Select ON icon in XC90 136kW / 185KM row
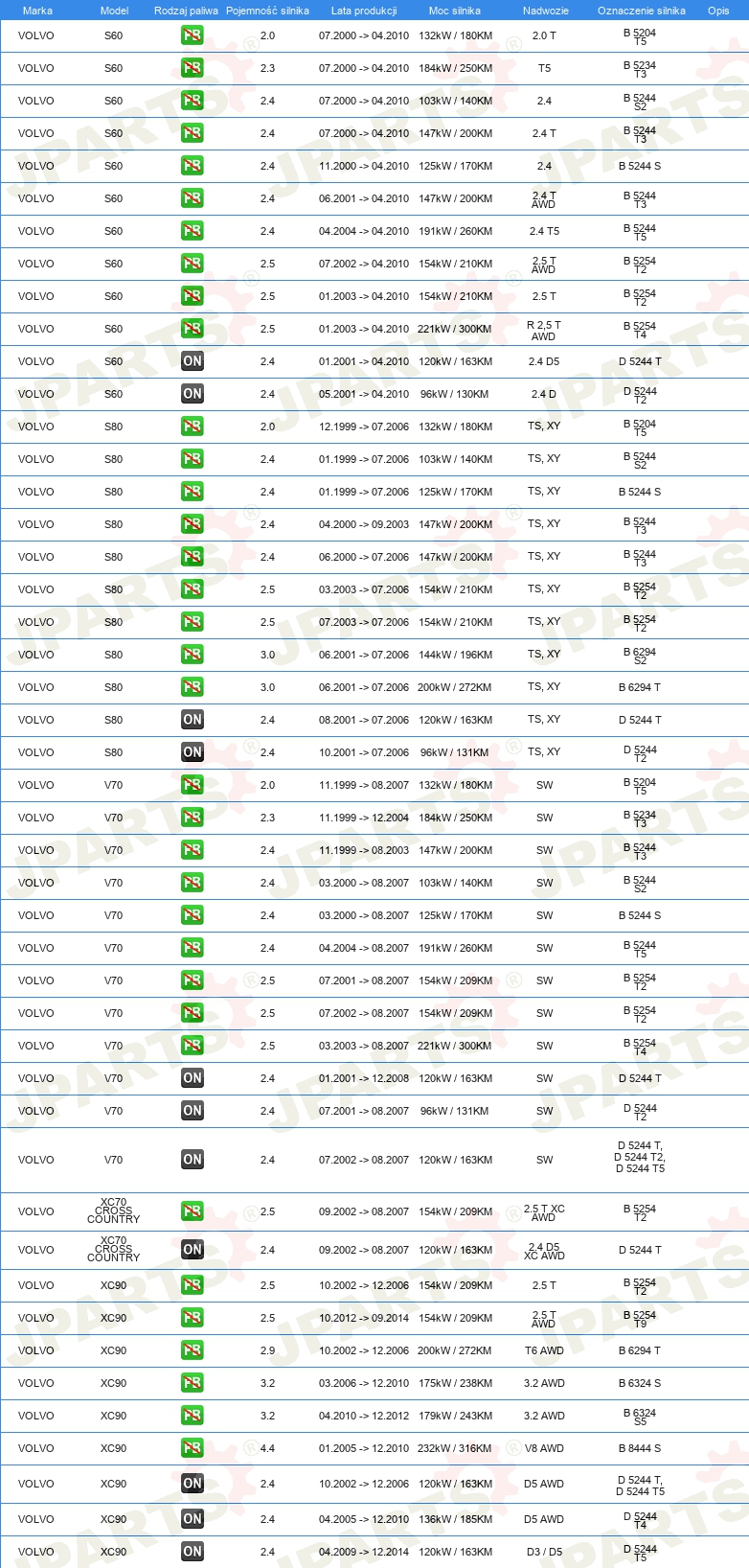749x1568 pixels. [192, 1519]
